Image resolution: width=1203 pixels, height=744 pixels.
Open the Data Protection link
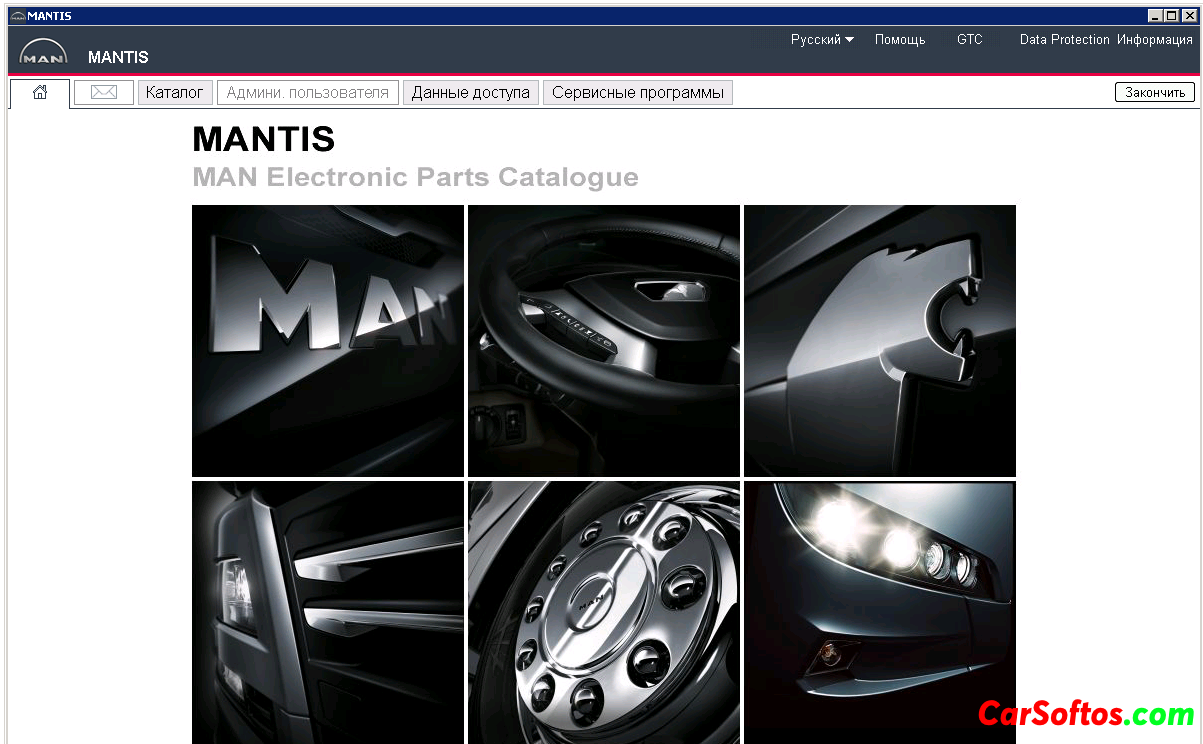coord(1064,40)
